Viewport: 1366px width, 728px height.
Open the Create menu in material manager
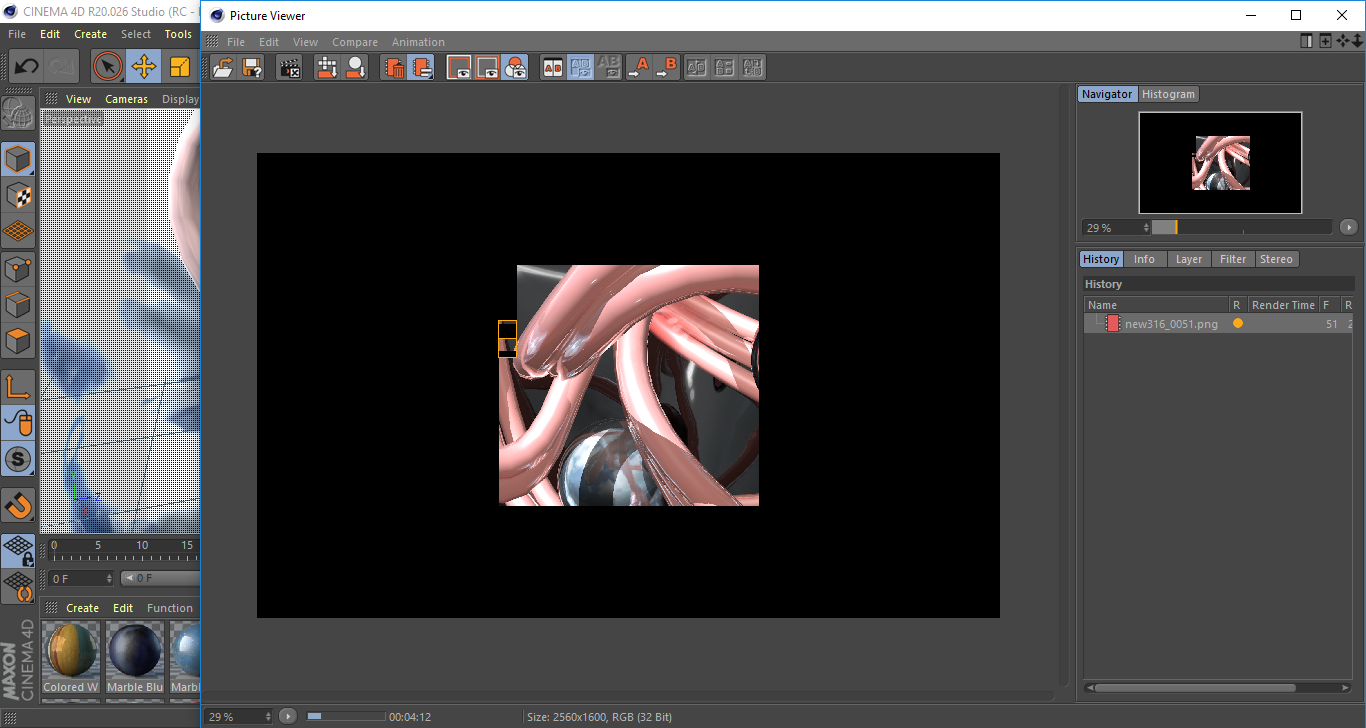click(x=82, y=608)
